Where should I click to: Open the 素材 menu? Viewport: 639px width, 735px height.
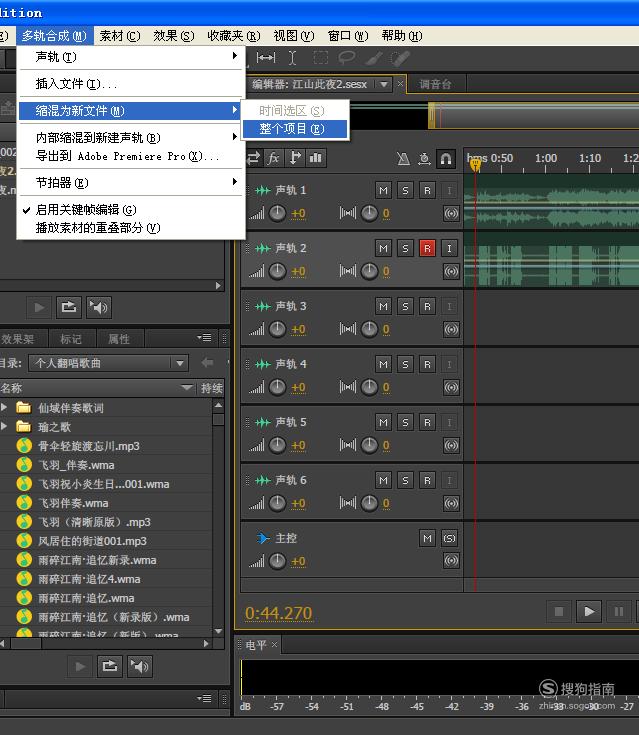[120, 36]
